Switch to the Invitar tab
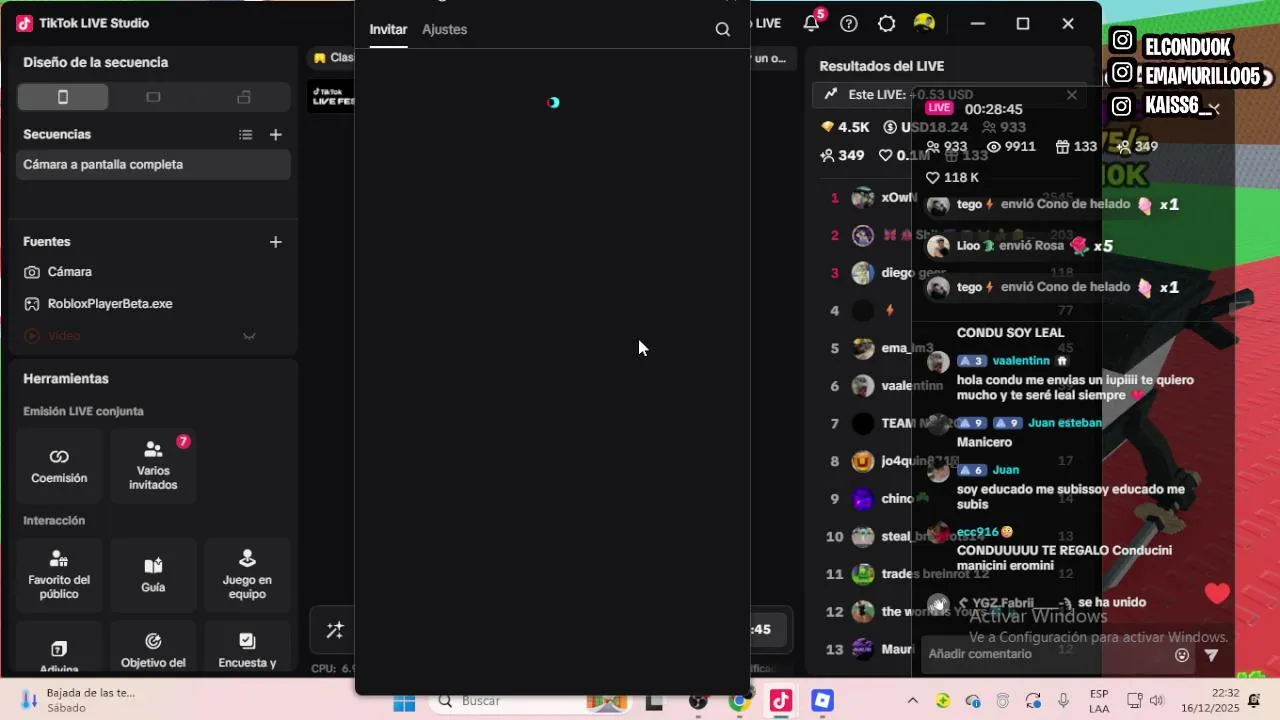The image size is (1280, 720). (388, 30)
